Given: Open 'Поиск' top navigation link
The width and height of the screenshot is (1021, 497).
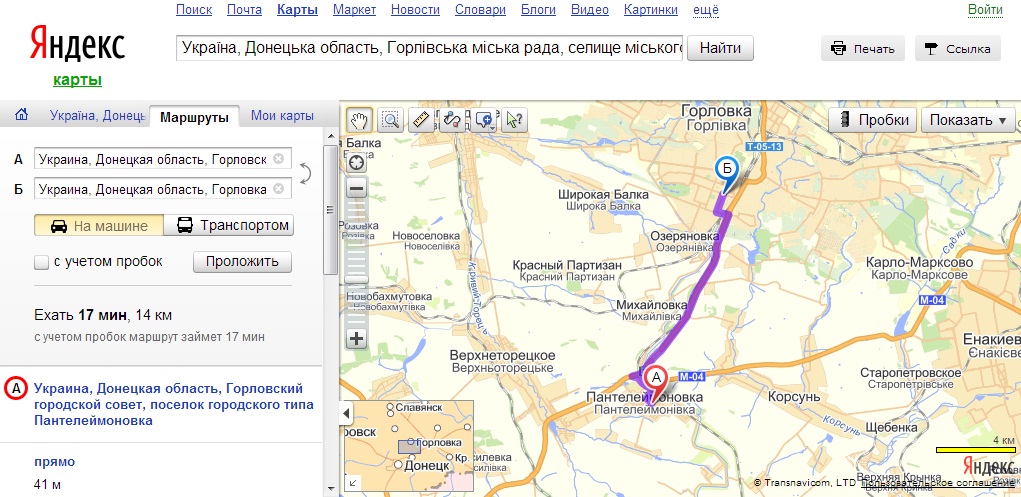Looking at the screenshot, I should pyautogui.click(x=194, y=10).
